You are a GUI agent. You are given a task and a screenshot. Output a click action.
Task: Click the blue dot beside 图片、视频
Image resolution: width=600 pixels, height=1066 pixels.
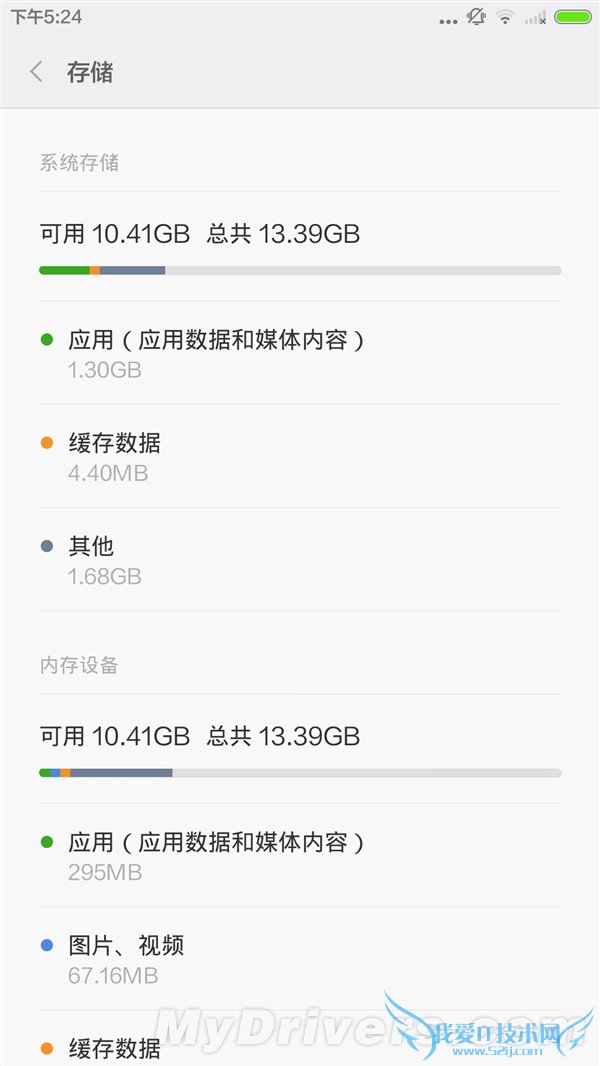coord(46,945)
